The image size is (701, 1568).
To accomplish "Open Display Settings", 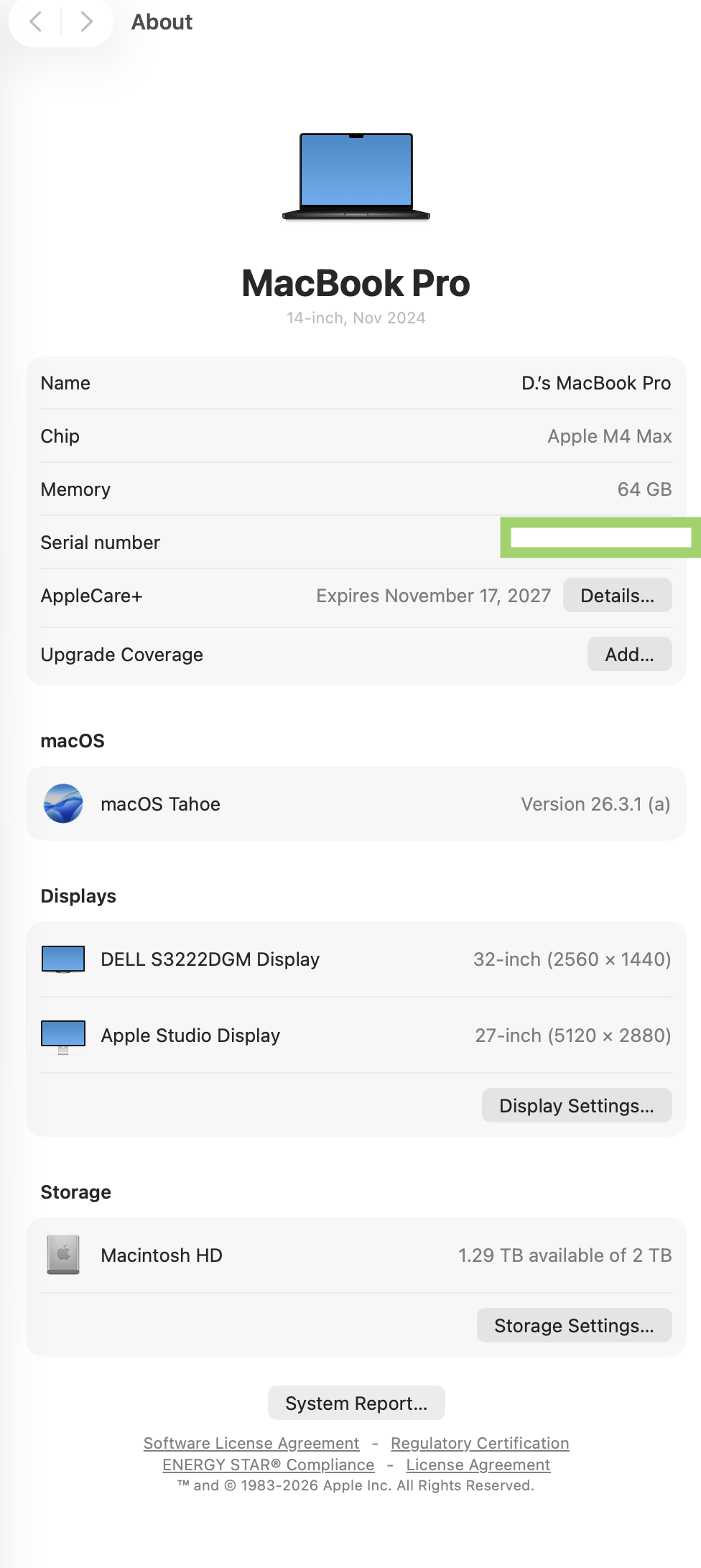I will click(576, 1106).
